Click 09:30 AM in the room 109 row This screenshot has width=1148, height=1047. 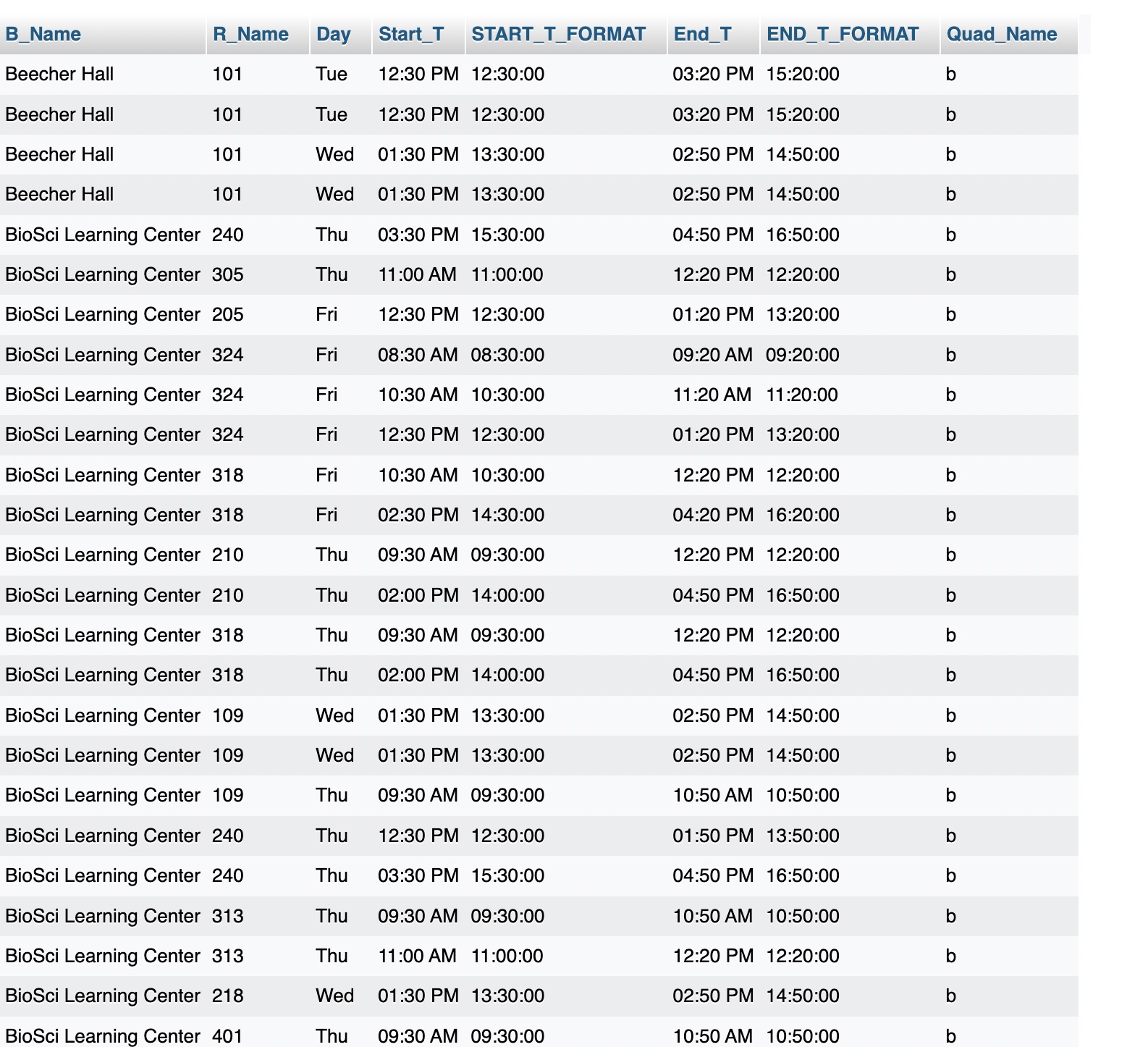(418, 795)
